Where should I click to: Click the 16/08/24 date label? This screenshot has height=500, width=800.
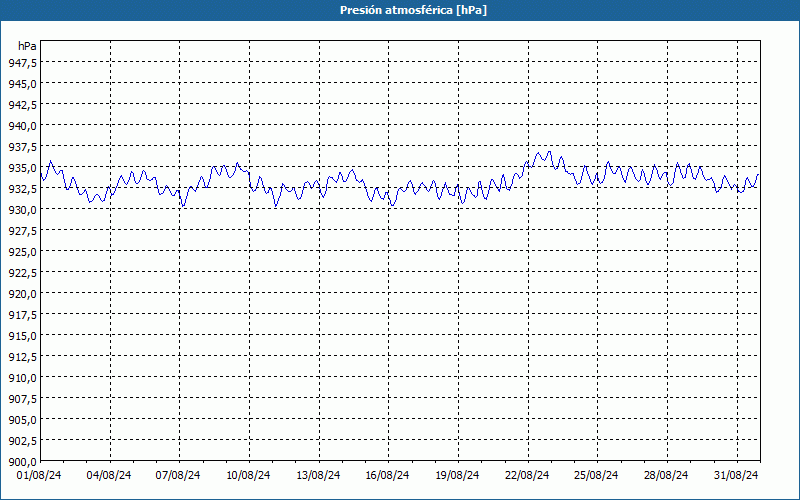(387, 475)
